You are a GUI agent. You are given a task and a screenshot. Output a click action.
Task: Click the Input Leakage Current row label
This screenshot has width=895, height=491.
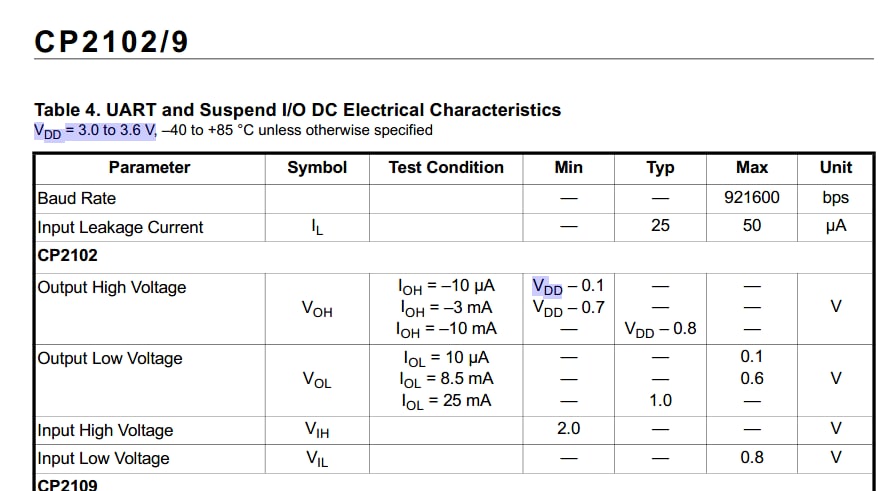point(120,227)
